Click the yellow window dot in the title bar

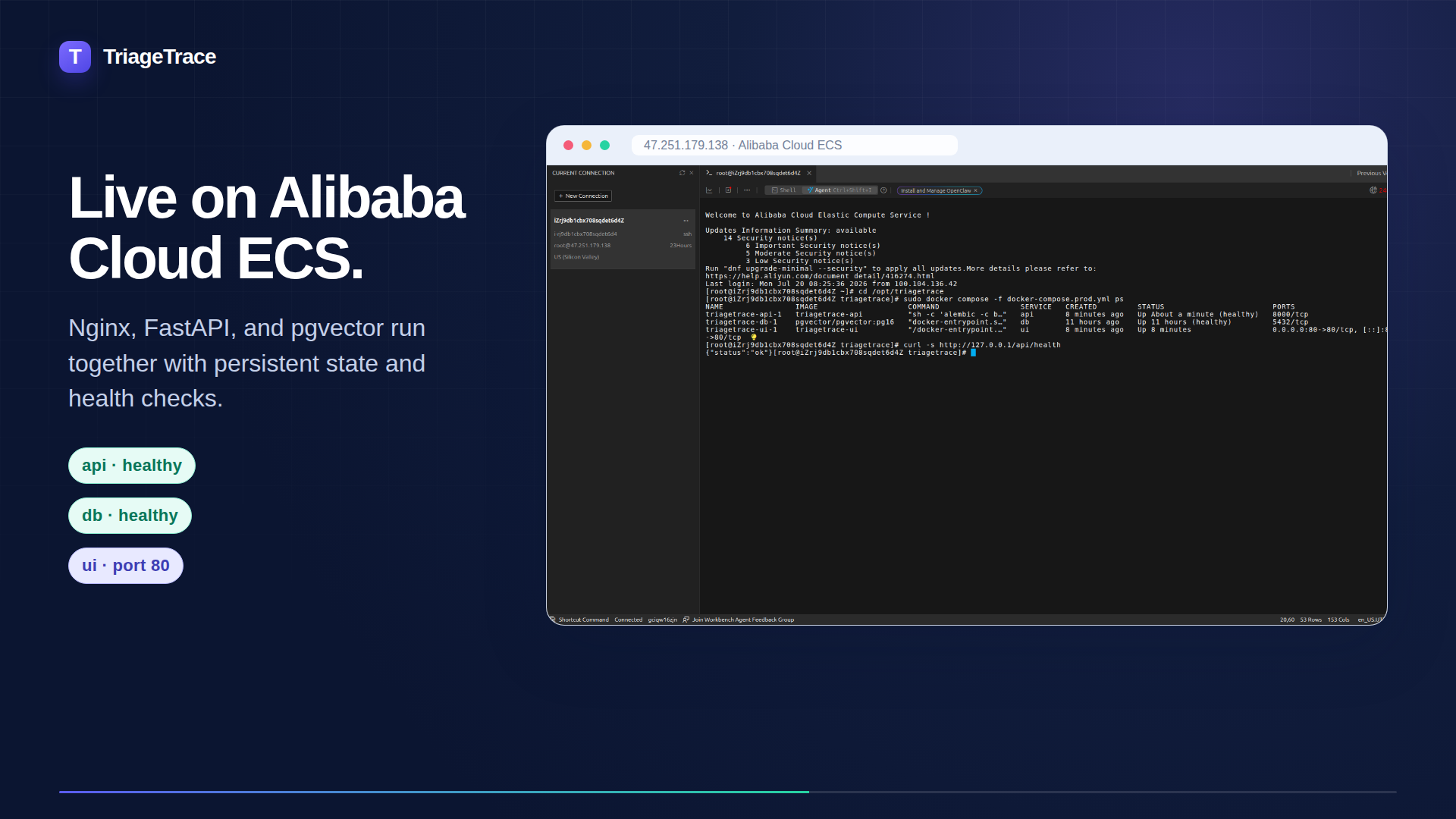point(586,145)
